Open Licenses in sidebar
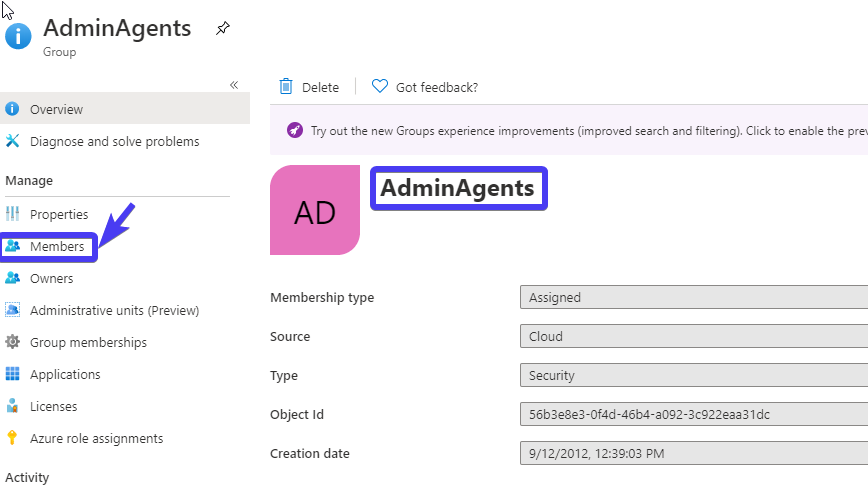The image size is (868, 488). click(x=54, y=407)
